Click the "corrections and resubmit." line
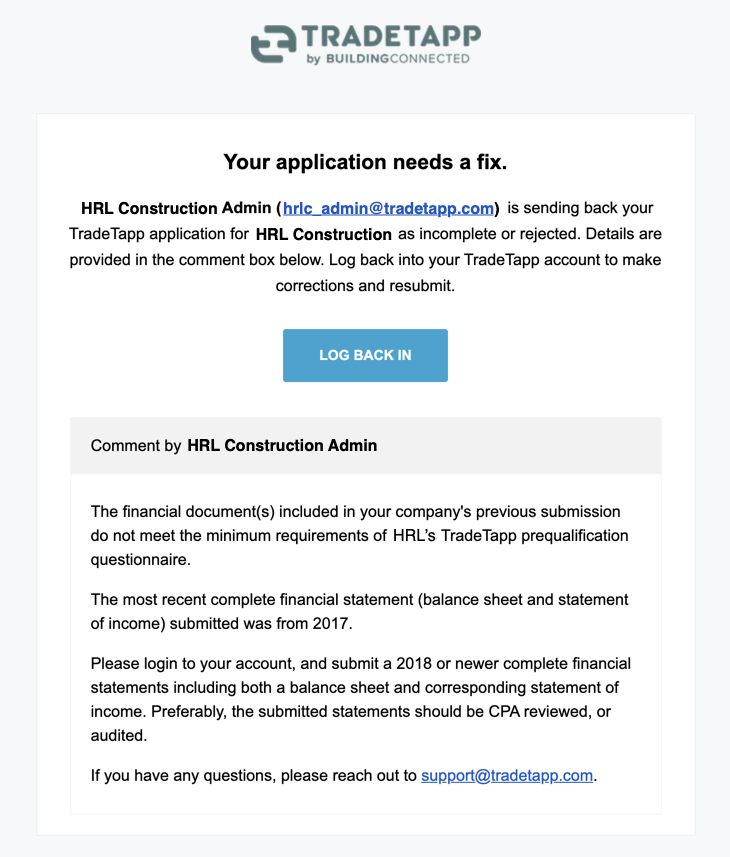Image resolution: width=730 pixels, height=857 pixels. [x=365, y=285]
